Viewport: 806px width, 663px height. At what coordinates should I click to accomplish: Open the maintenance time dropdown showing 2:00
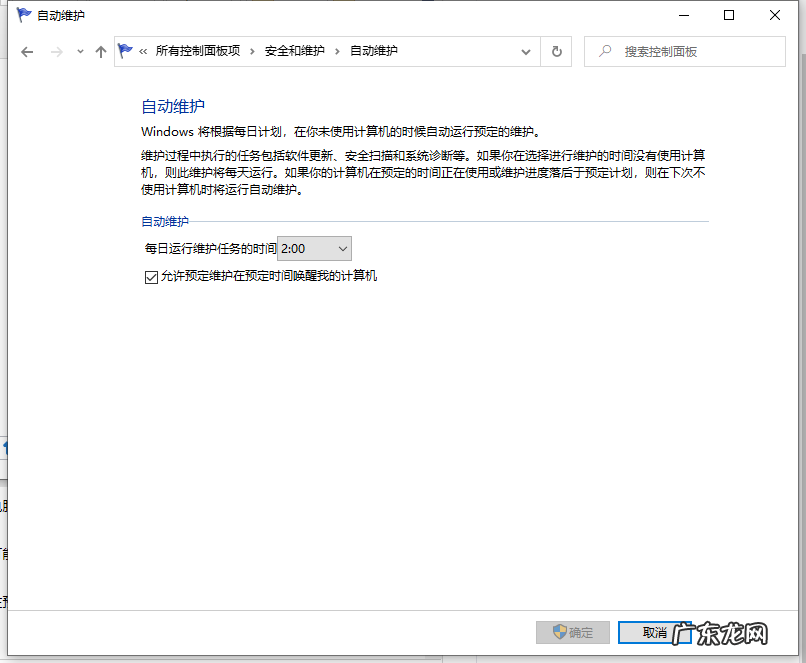click(x=339, y=247)
